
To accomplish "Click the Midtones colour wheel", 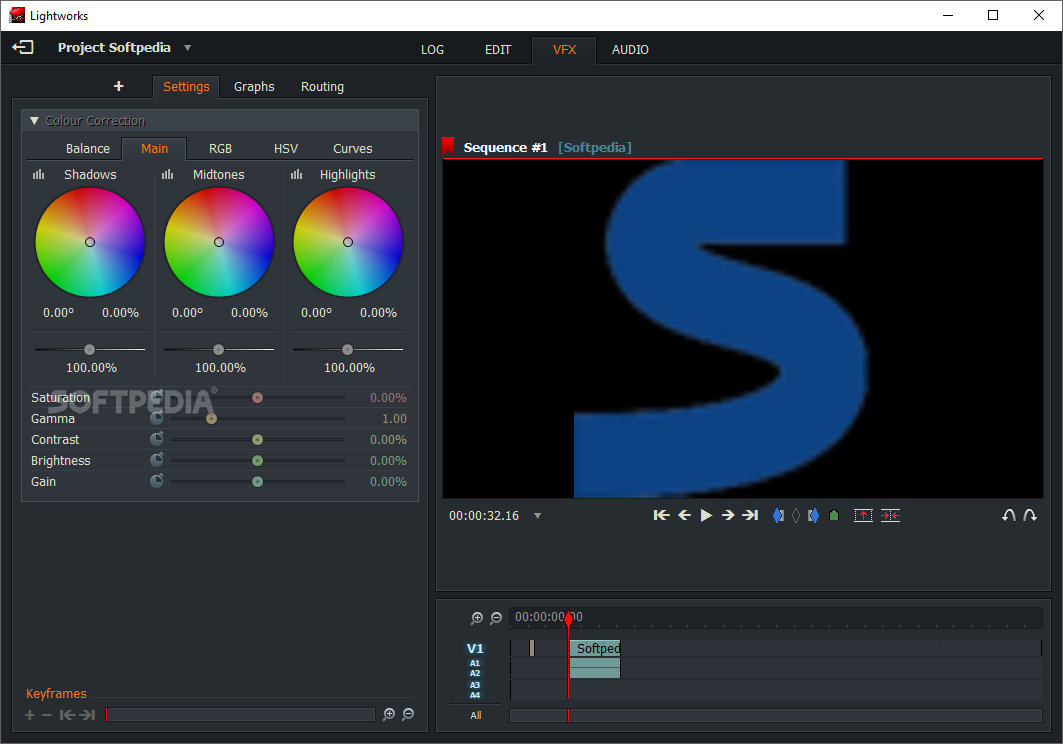I will click(x=219, y=242).
